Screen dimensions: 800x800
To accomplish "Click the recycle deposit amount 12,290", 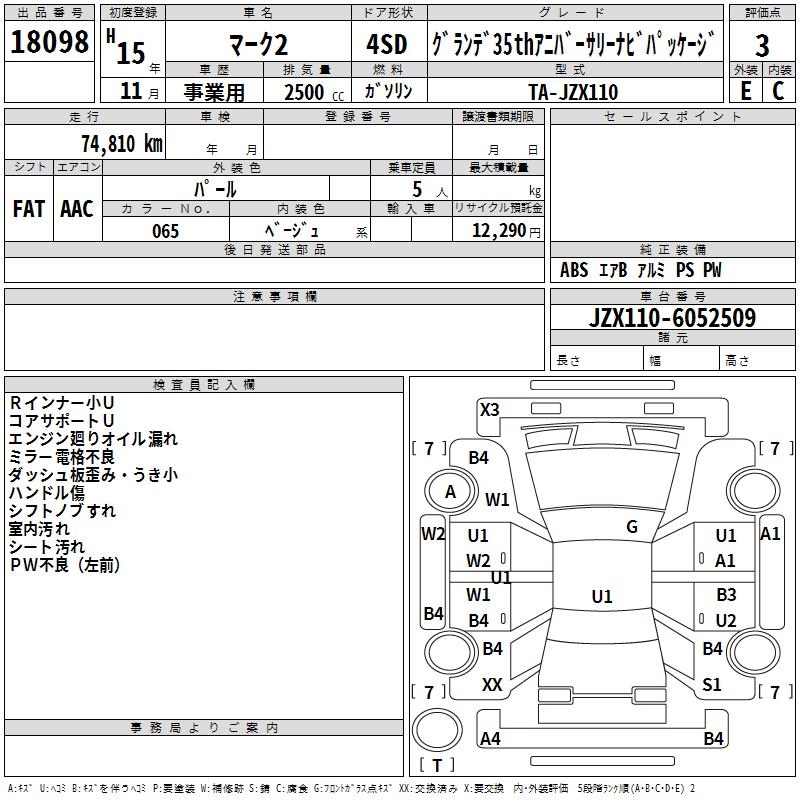I will point(497,231).
